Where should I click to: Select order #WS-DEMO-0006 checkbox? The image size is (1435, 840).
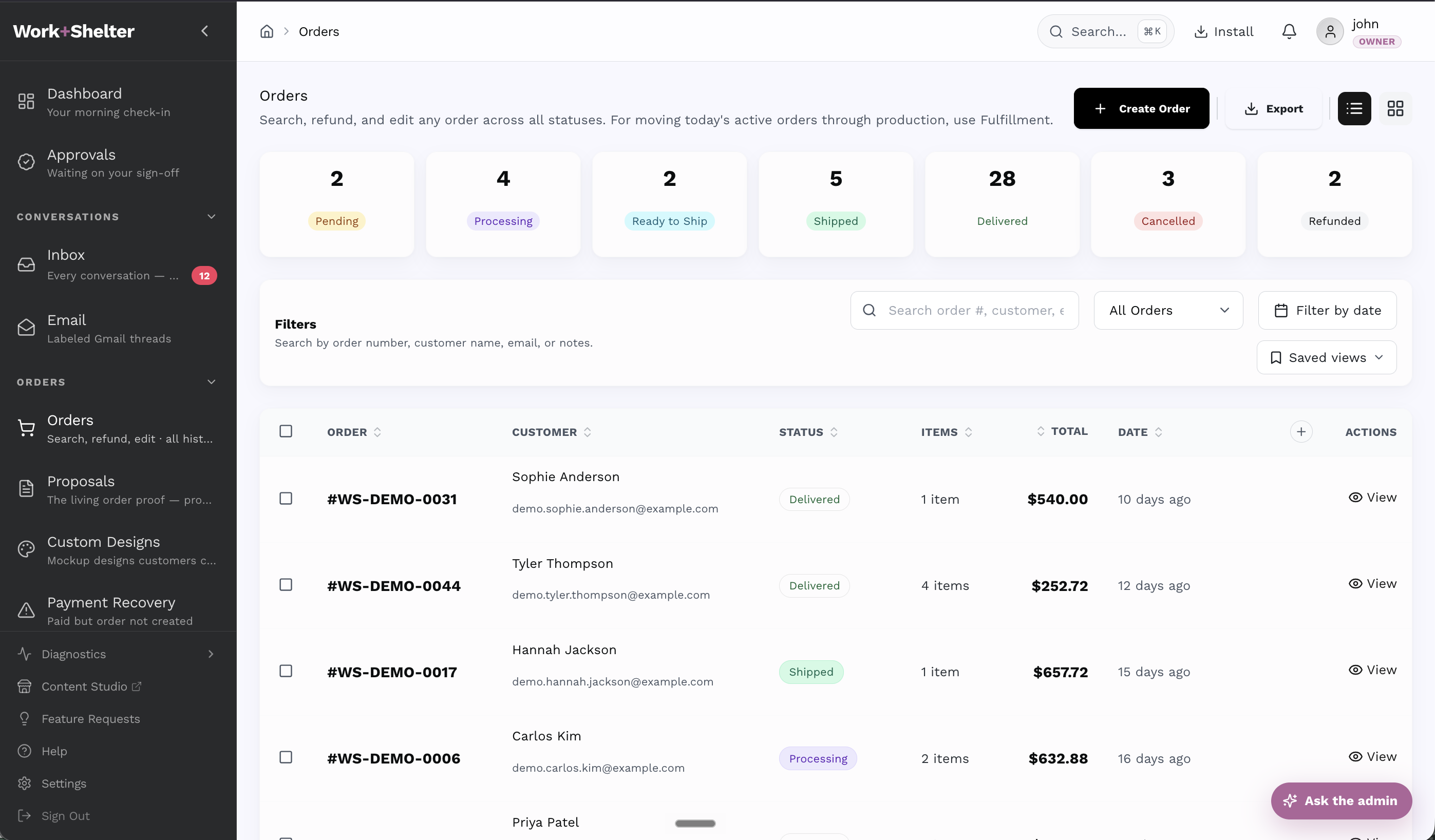click(x=286, y=757)
